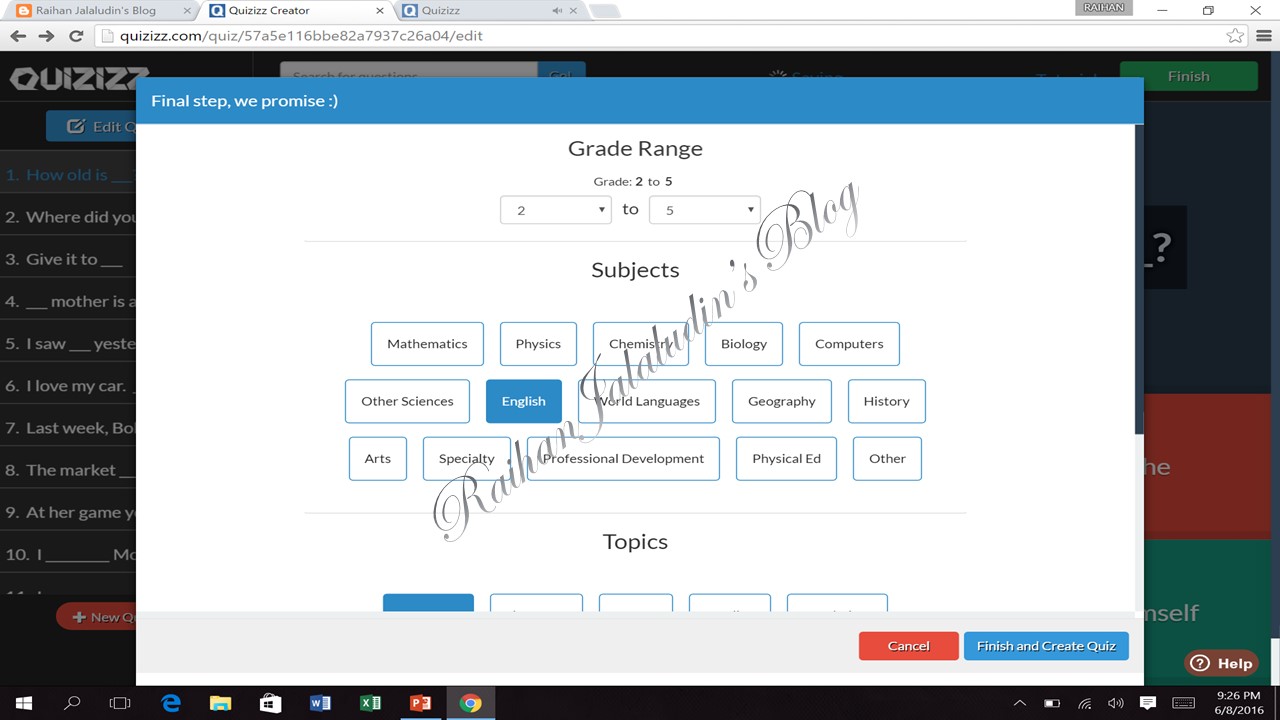Switch to the second Quizizz tab

tap(440, 10)
